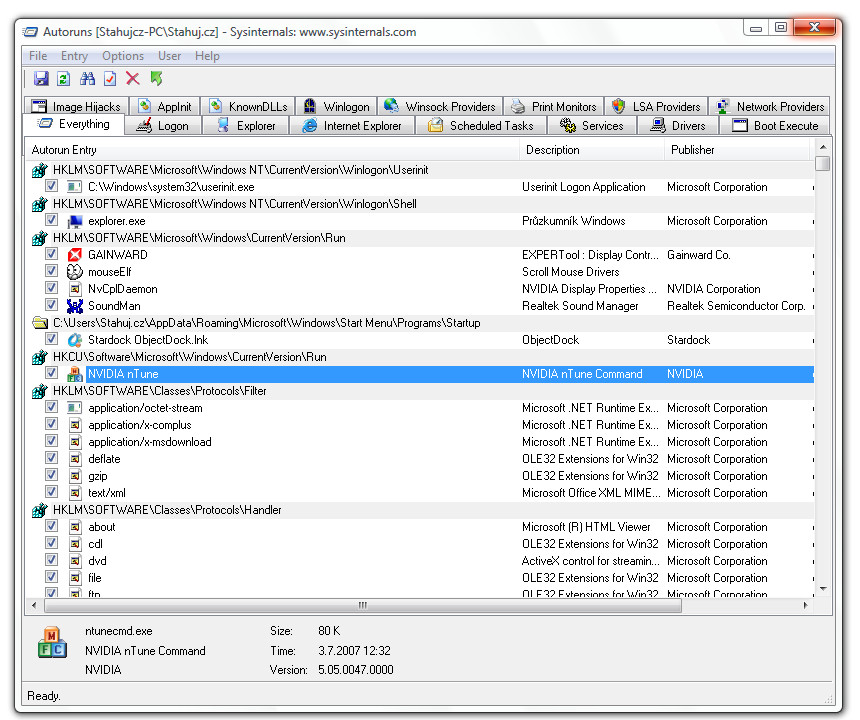The width and height of the screenshot is (860, 720).
Task: Click the SoundMan entry icon
Action: pyautogui.click(x=75, y=306)
